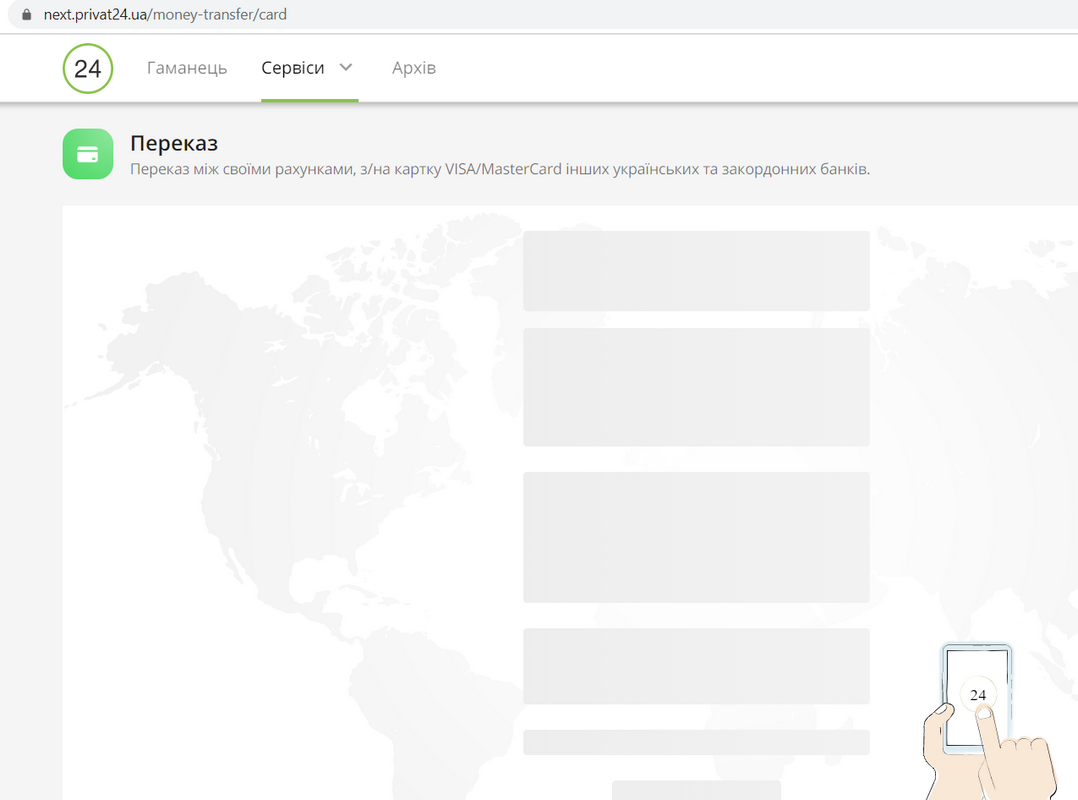Go to the Архів tab
Screen dimensions: 1078x800
[414, 68]
